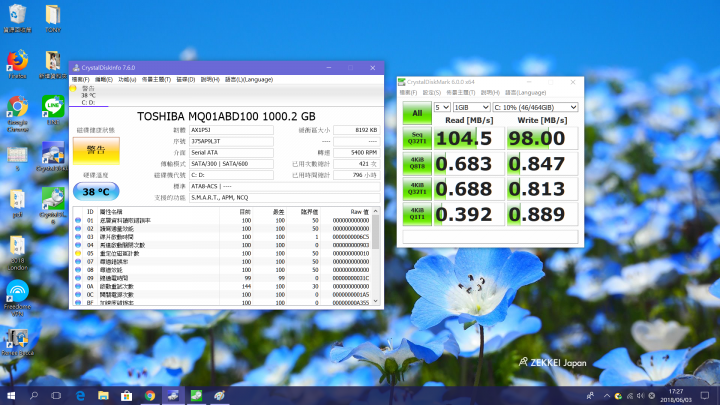Open Microsoft Store from the taskbar
The width and height of the screenshot is (720, 405).
point(127,395)
